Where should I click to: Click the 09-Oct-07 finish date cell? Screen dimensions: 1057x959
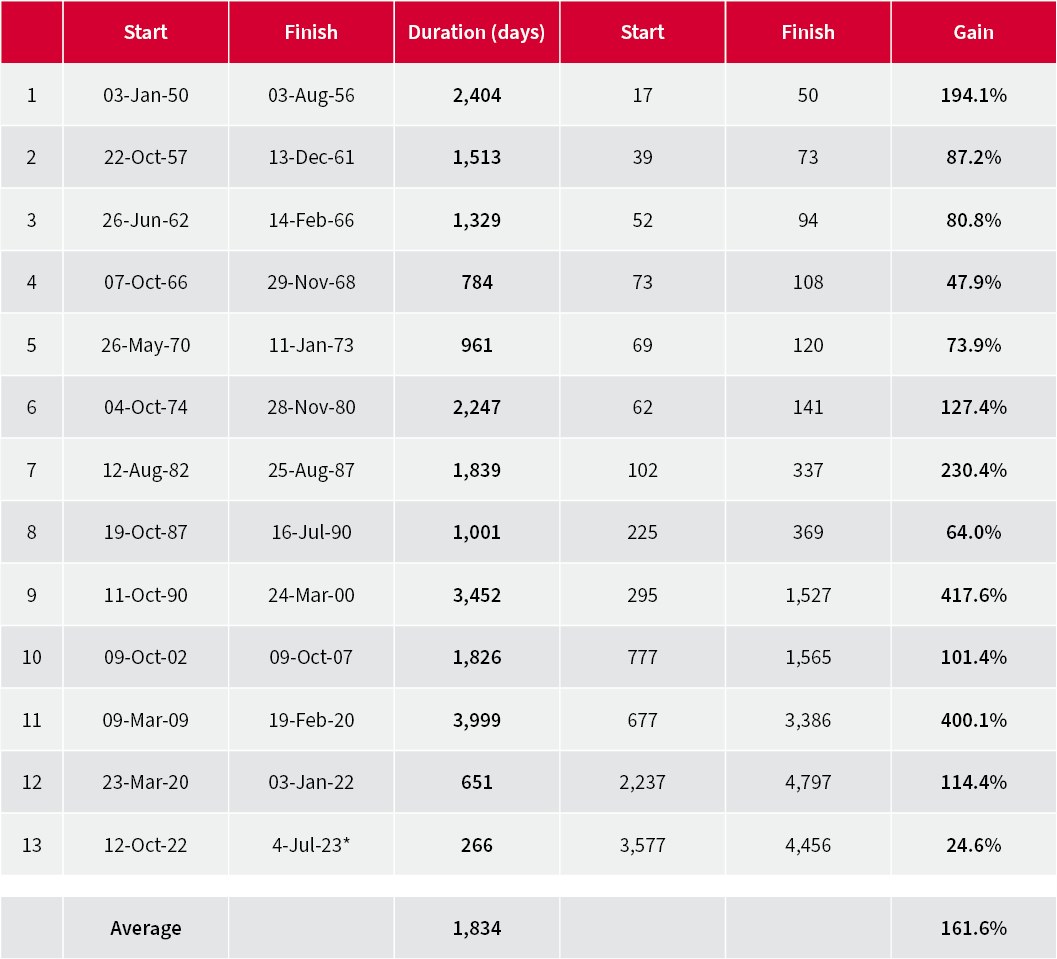point(311,657)
